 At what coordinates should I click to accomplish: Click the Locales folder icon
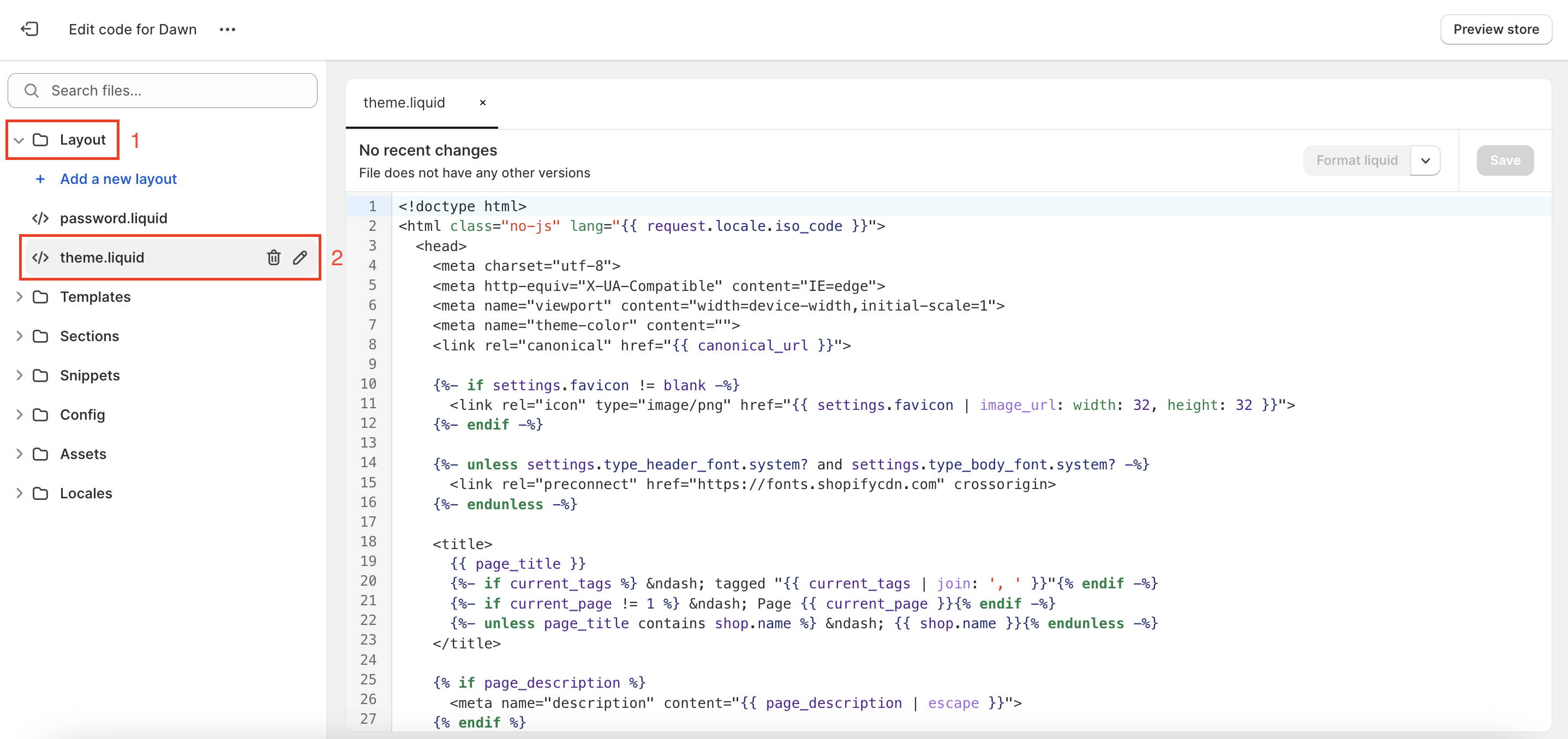(41, 493)
